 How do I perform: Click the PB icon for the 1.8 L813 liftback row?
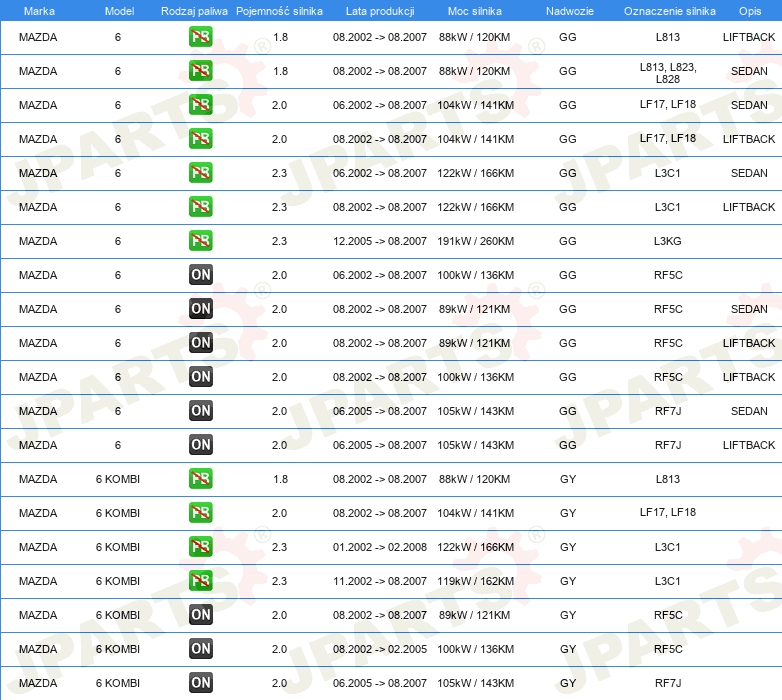pyautogui.click(x=201, y=37)
